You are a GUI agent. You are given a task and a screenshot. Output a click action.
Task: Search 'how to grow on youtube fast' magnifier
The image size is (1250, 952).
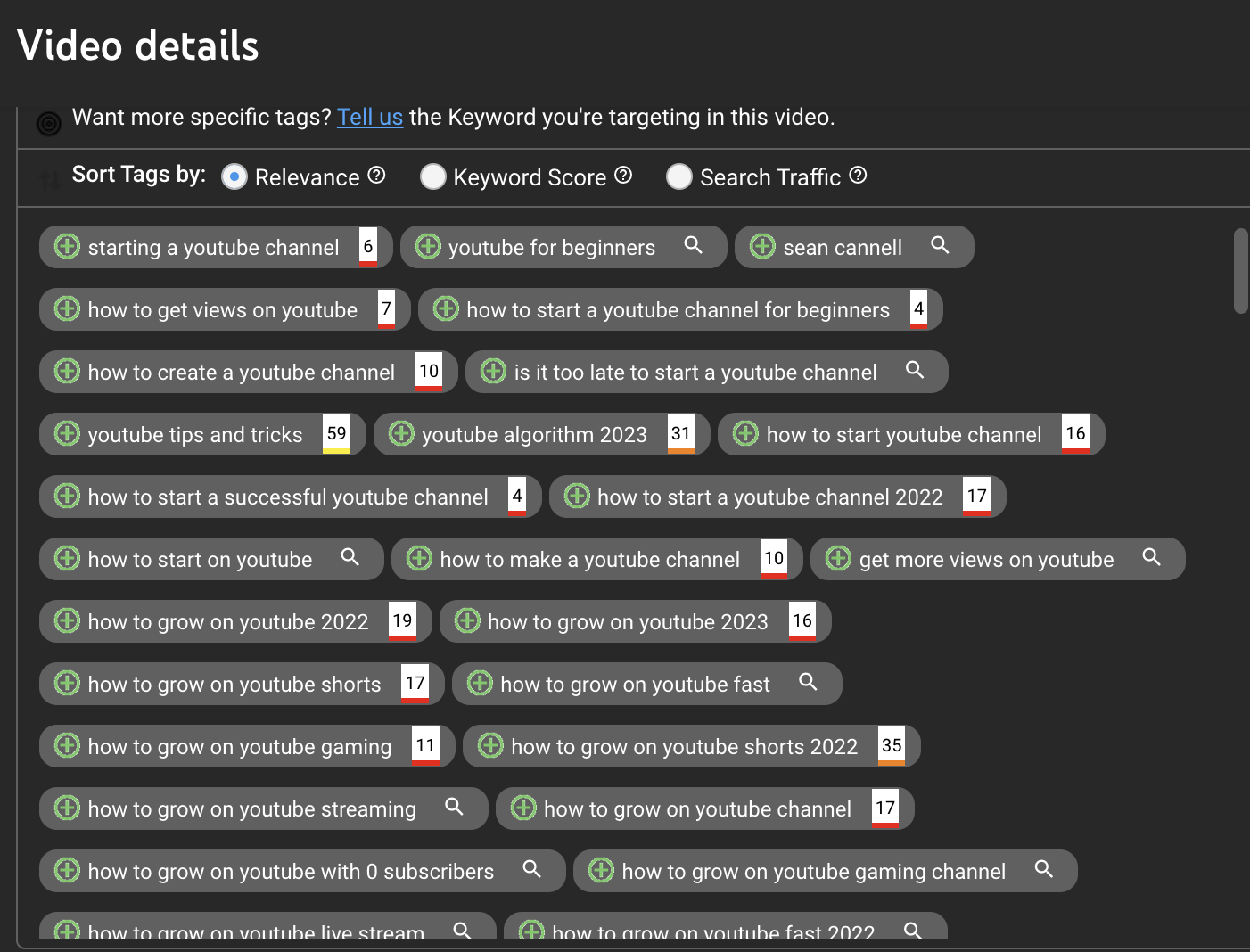(808, 682)
